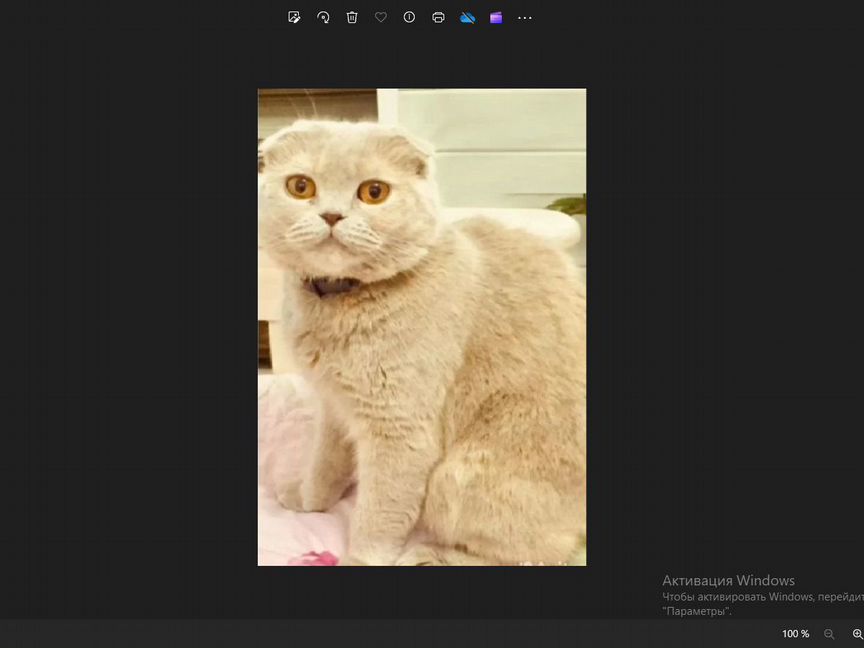Delete the current photo
The width and height of the screenshot is (864, 648).
pos(351,17)
